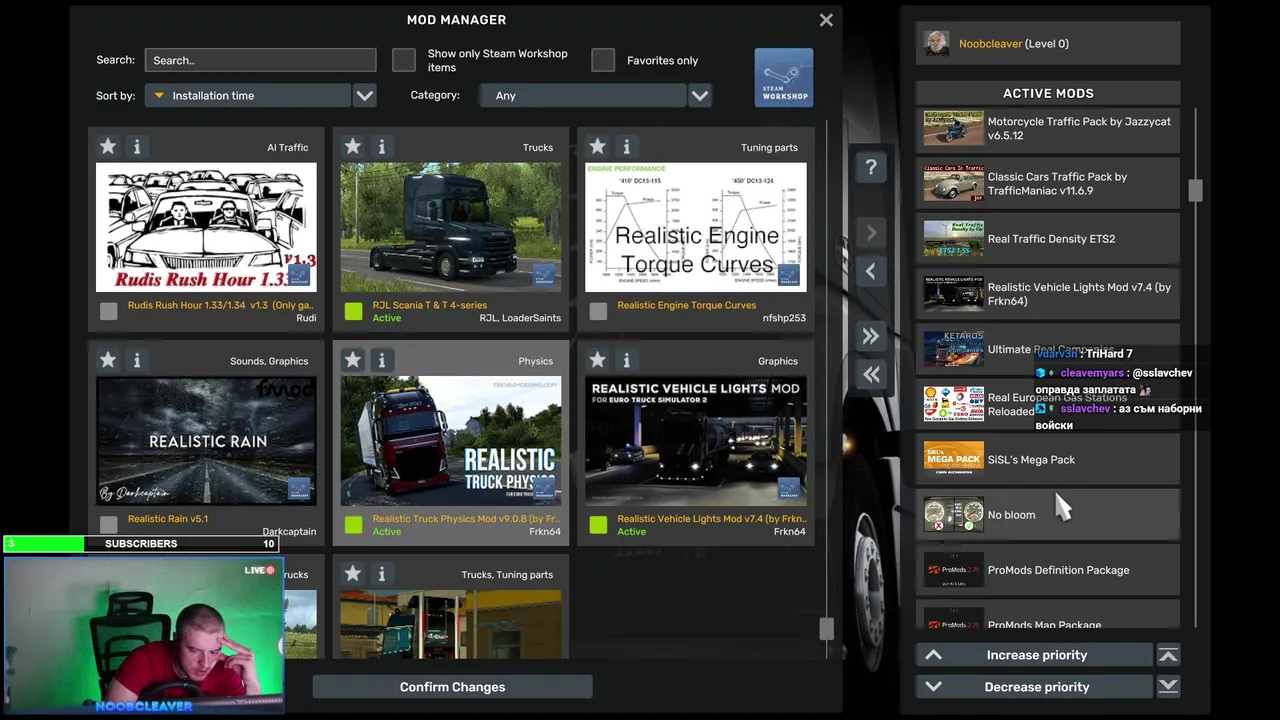Disable the RJL Scania T mod checkbox
The height and width of the screenshot is (720, 1280).
pyautogui.click(x=353, y=311)
